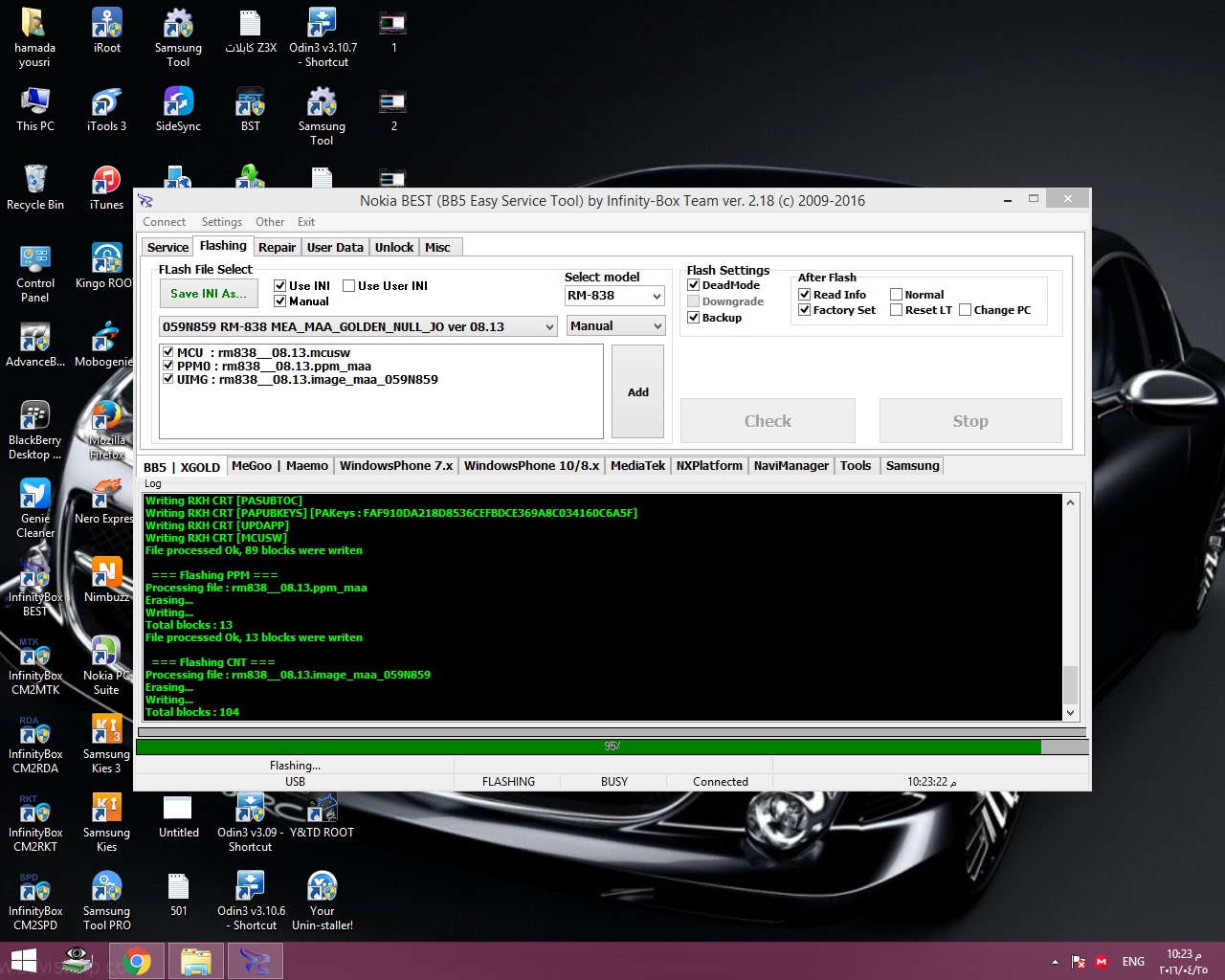
Task: Open the Other menu
Action: [x=270, y=222]
